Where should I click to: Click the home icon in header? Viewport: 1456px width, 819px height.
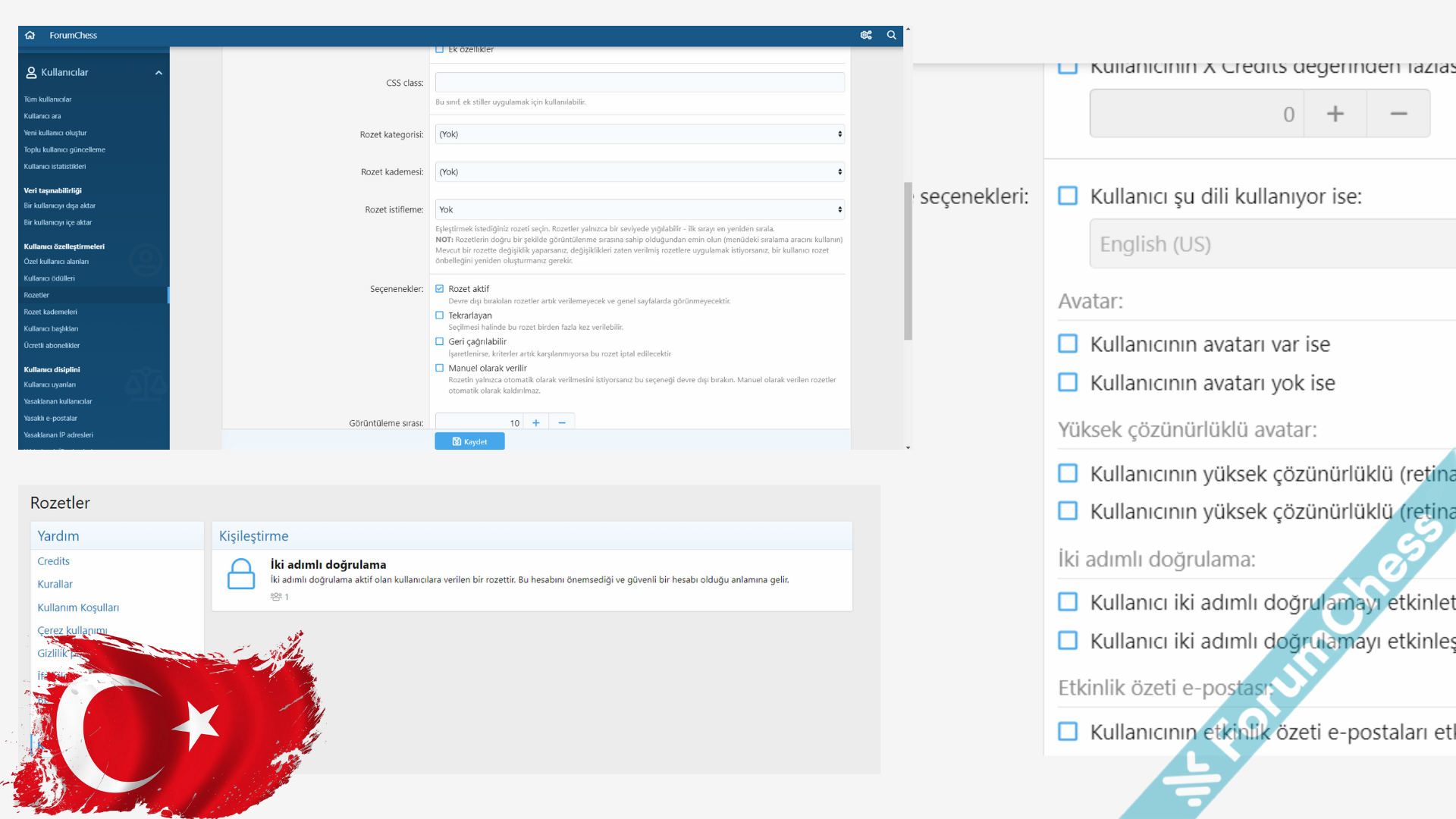pos(30,36)
